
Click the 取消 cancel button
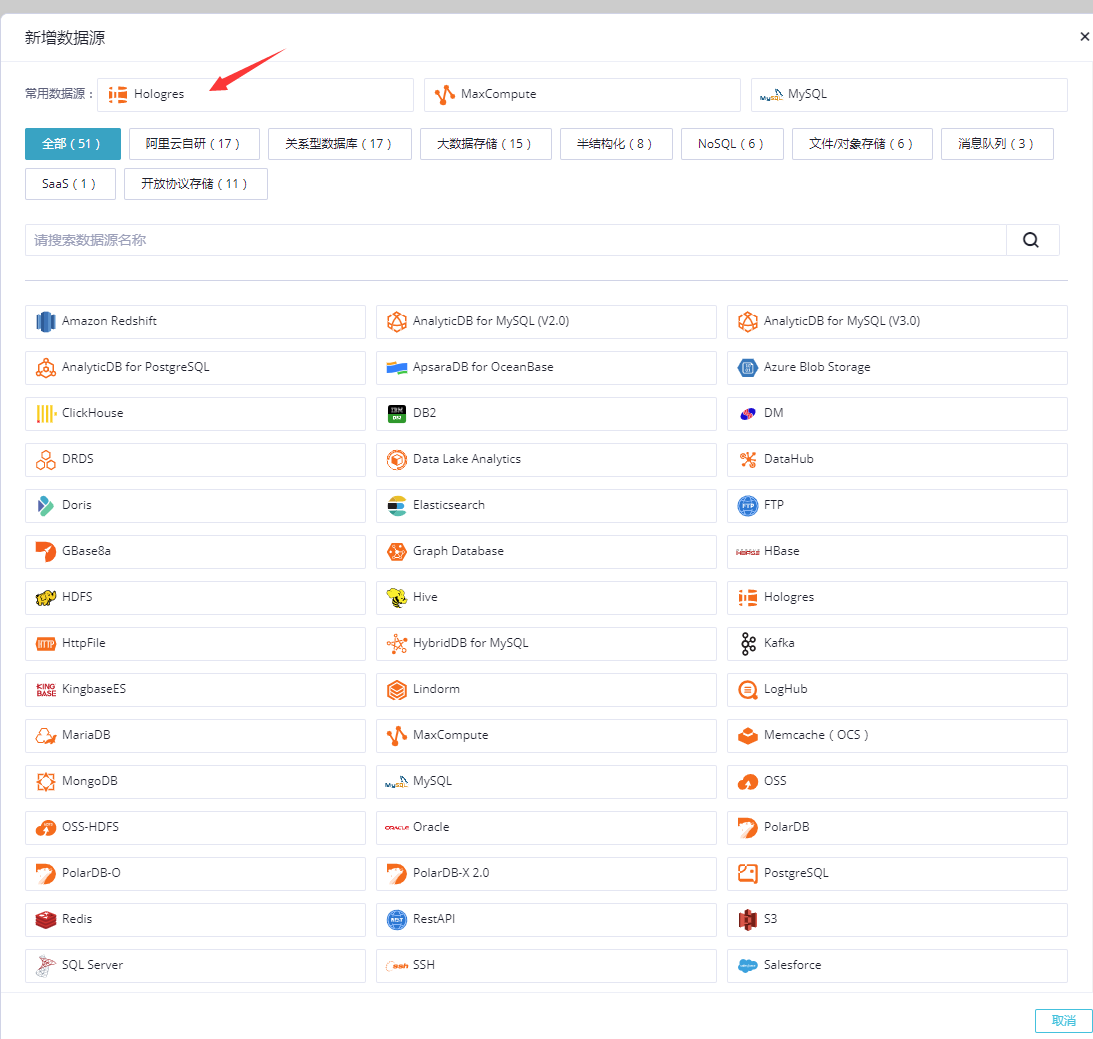(1063, 1021)
